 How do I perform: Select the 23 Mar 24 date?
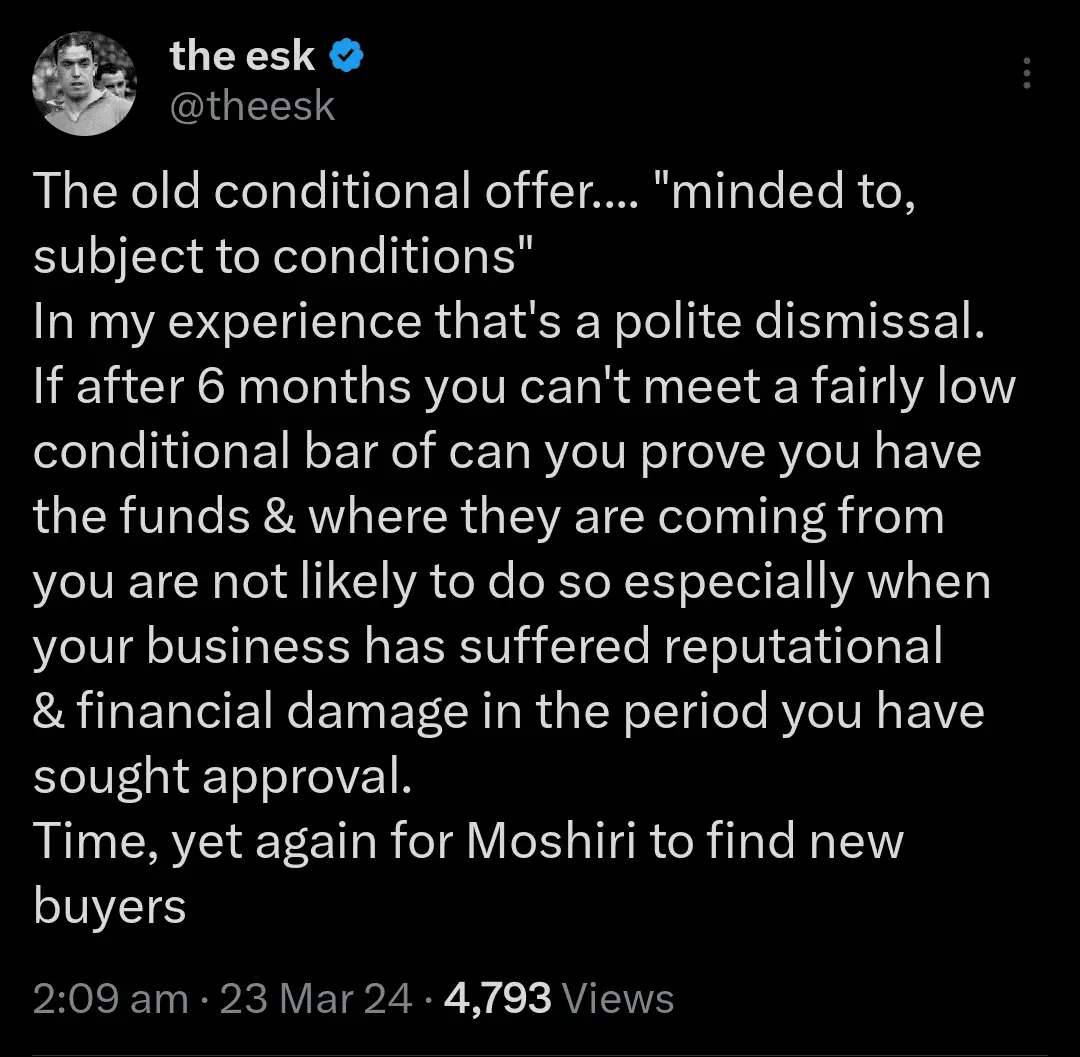click(315, 997)
